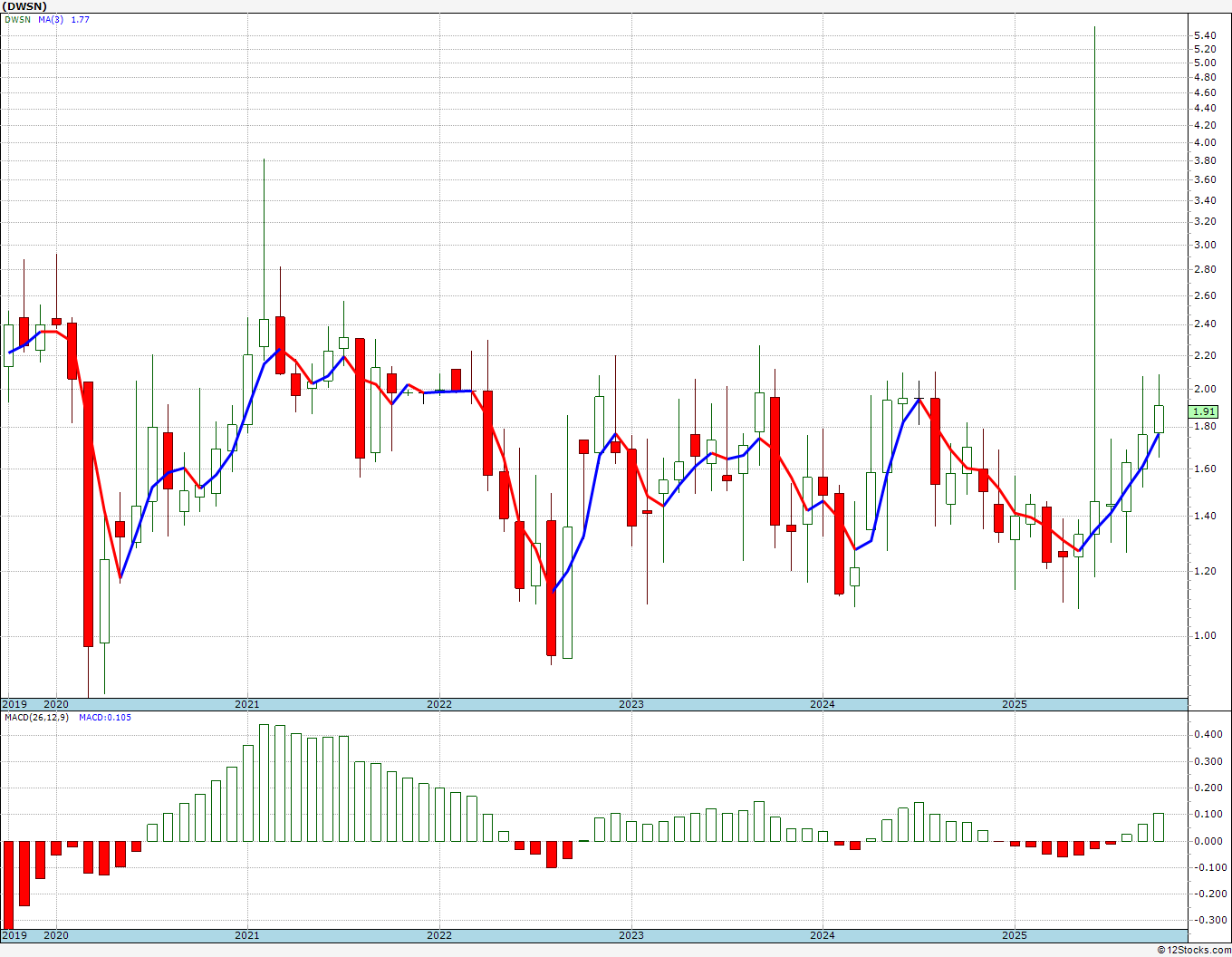The width and height of the screenshot is (1232, 957).
Task: Click the (DWSN) ticker title
Action: (24, 6)
